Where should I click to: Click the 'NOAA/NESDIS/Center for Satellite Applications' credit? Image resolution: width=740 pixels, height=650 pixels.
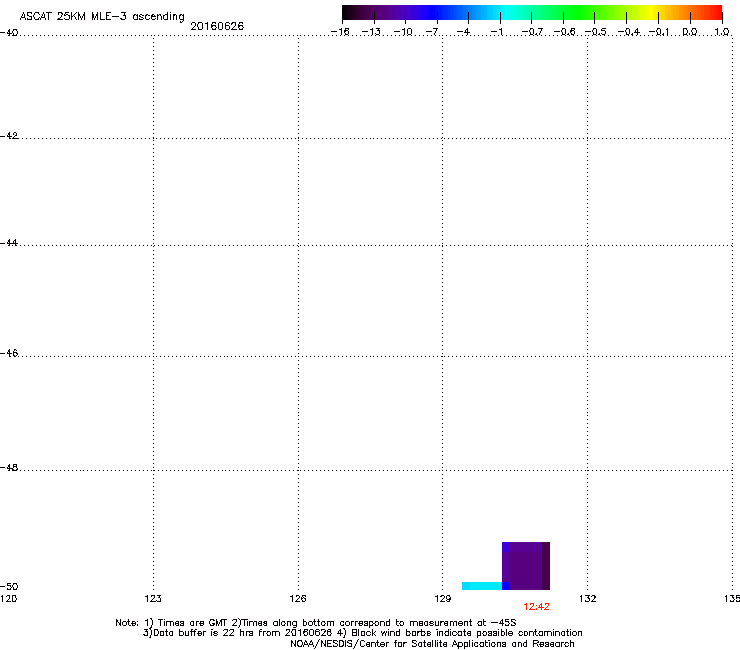[x=399, y=644]
